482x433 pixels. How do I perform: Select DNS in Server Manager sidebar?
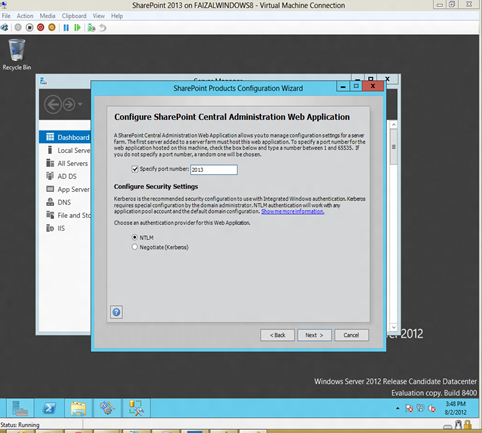point(65,202)
